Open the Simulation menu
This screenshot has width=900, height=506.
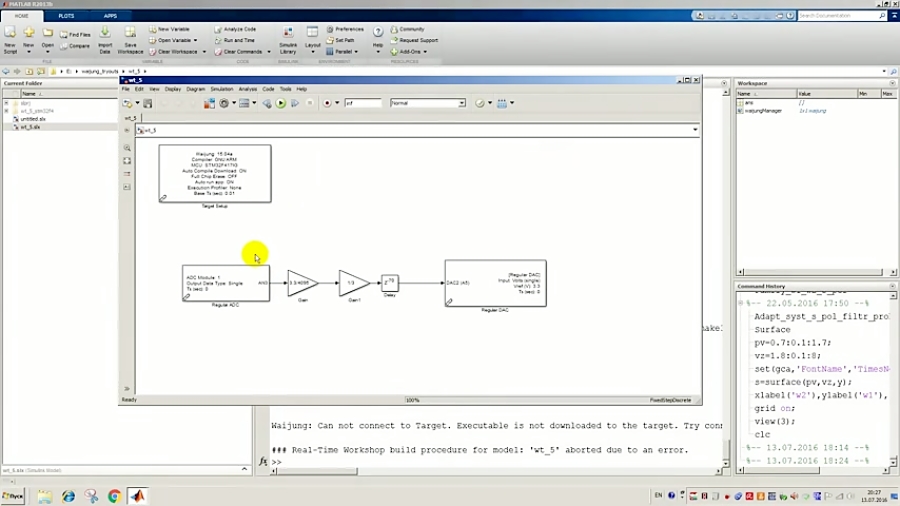point(221,89)
